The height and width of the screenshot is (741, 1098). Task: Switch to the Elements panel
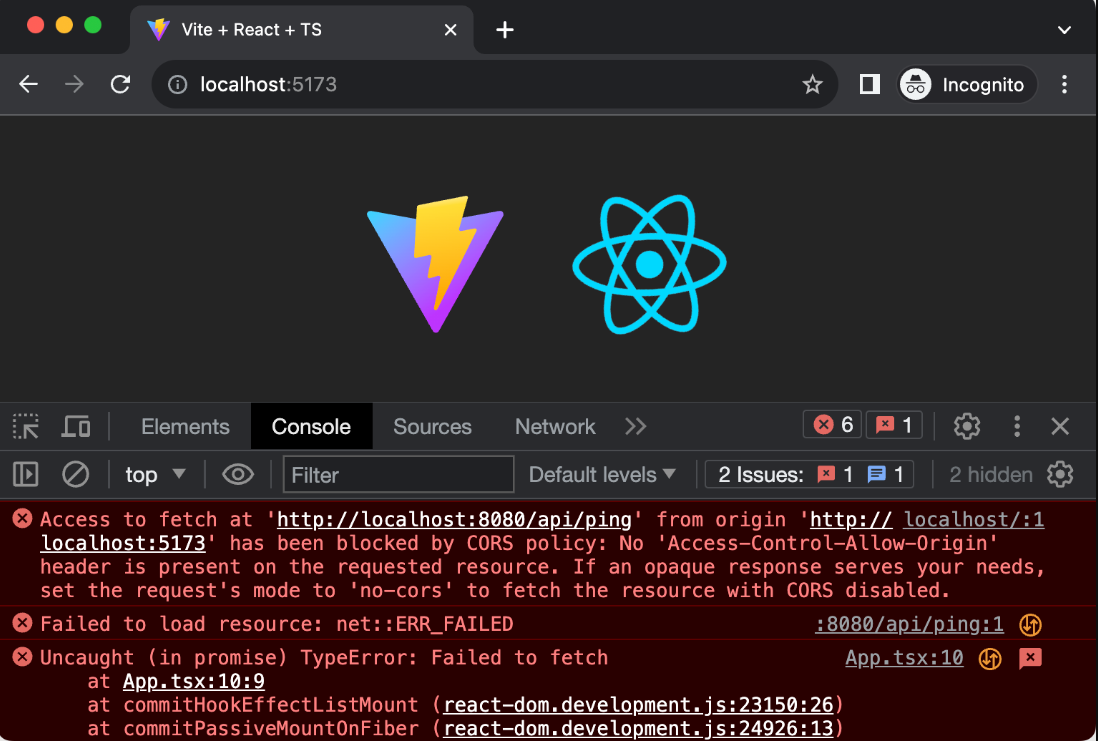pyautogui.click(x=185, y=426)
